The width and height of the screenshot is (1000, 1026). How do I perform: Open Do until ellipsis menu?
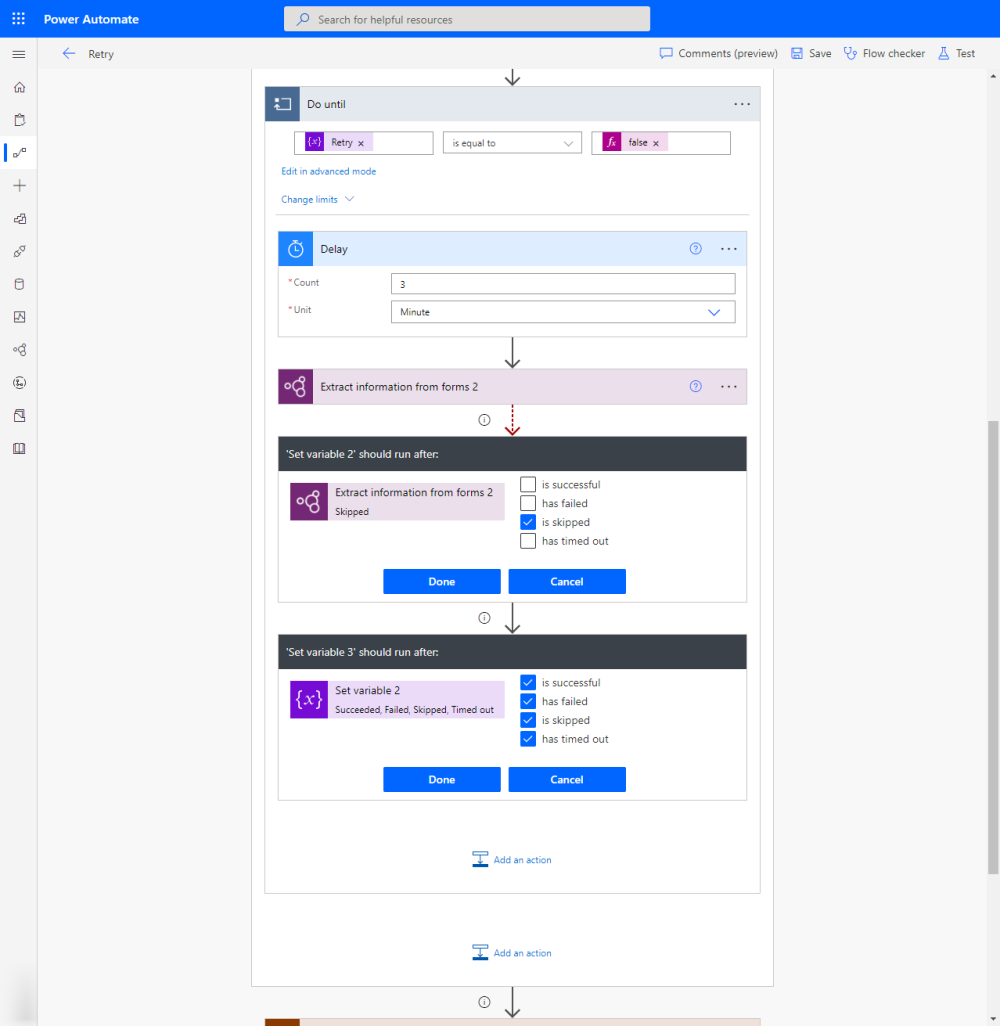pyautogui.click(x=741, y=104)
